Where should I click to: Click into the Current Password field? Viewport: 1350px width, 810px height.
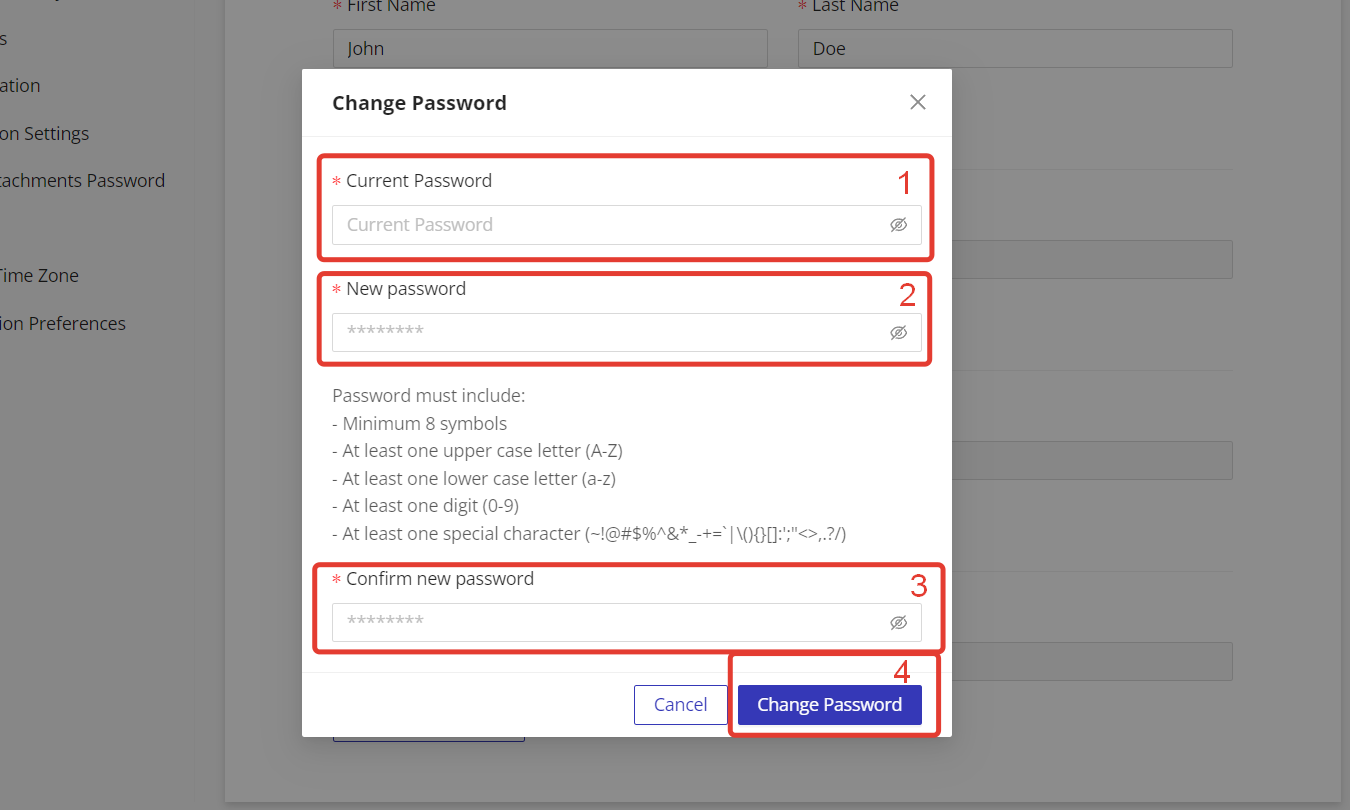(x=610, y=225)
